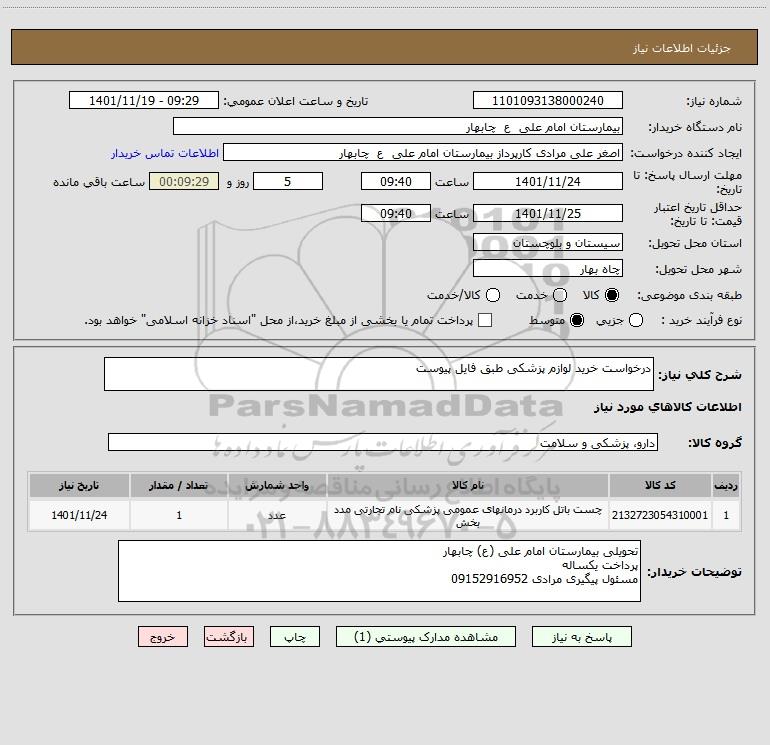Click the price validity hour field 09:40
The height and width of the screenshot is (745, 770).
tap(396, 213)
